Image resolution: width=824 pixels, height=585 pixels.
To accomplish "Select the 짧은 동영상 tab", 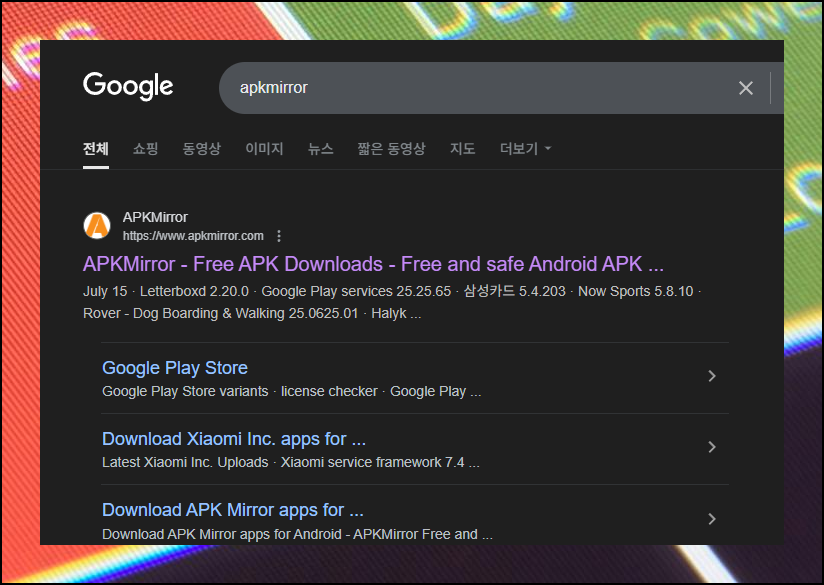I will pos(392,149).
